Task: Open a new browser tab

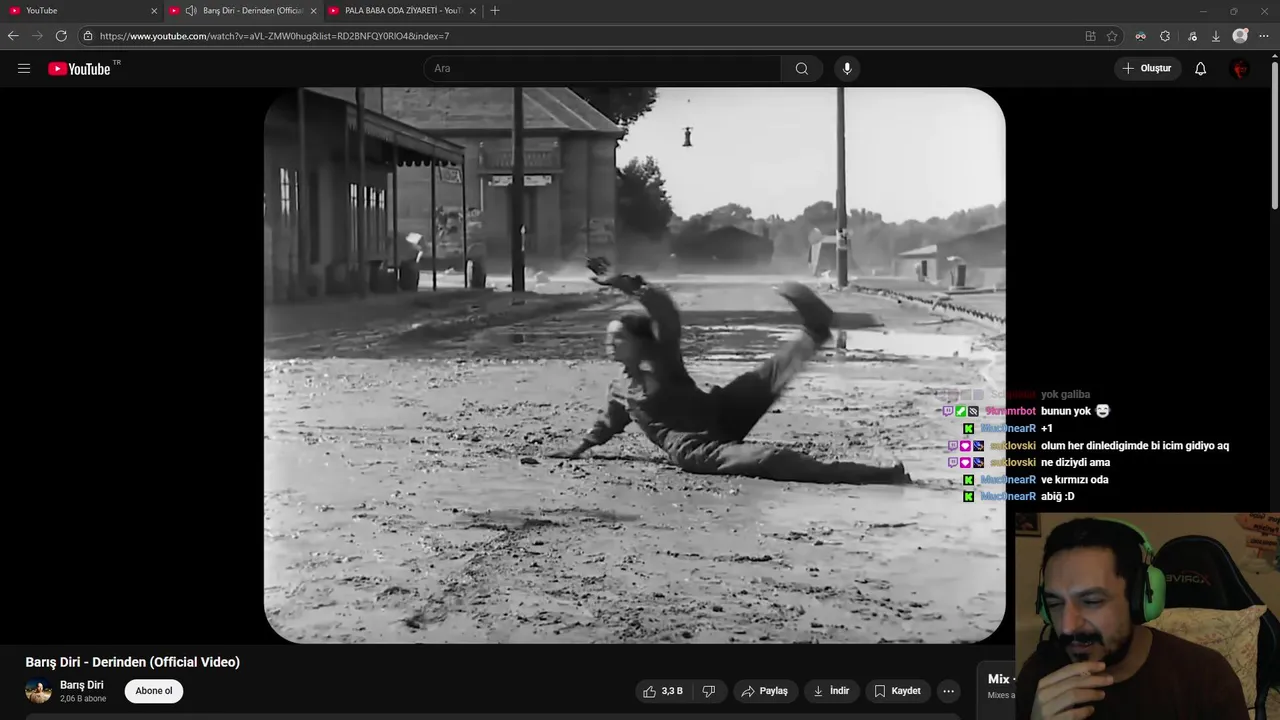Action: coord(494,10)
